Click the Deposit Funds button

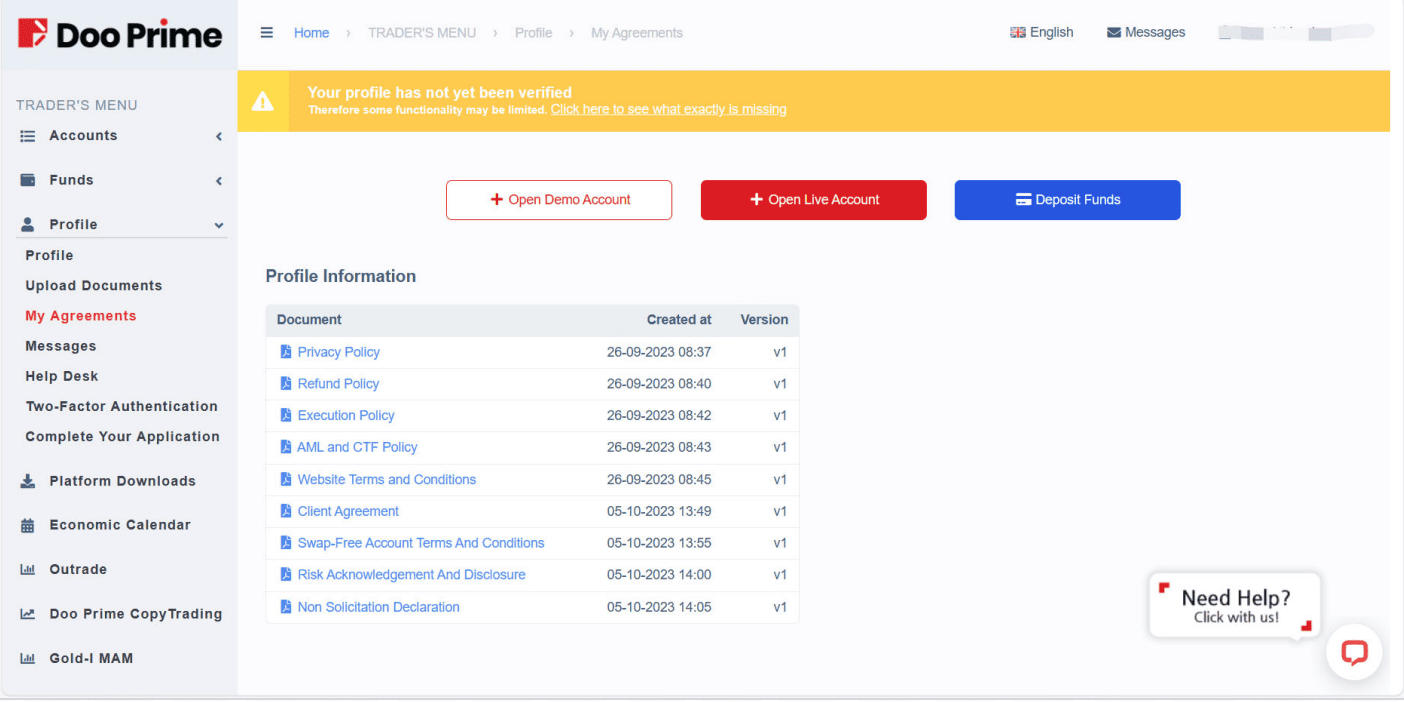click(1068, 200)
